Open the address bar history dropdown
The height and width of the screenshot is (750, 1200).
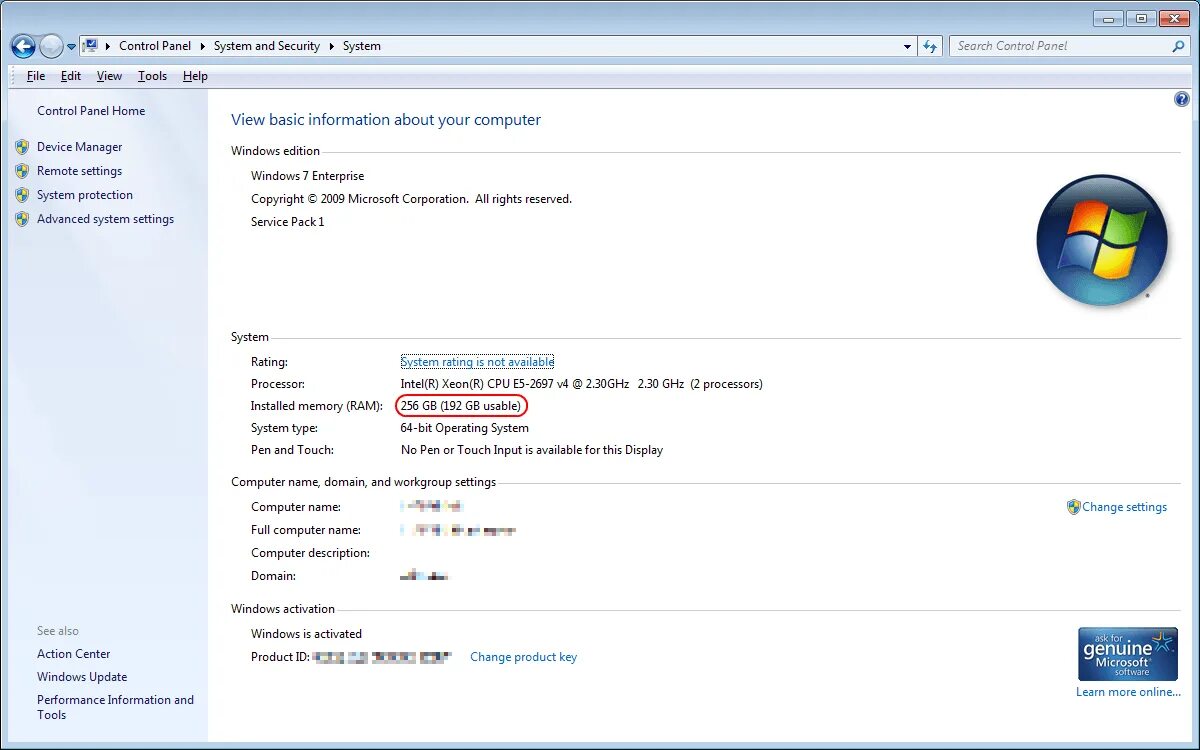click(907, 46)
